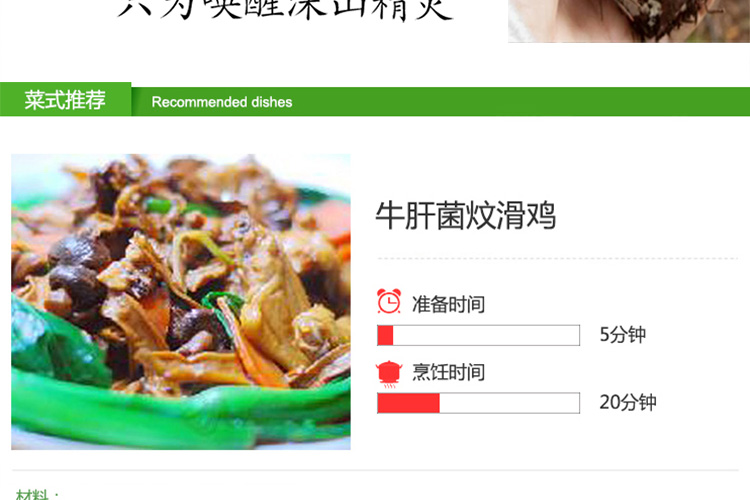Click the 5分钟 time value
This screenshot has width=750, height=500.
[x=623, y=334]
